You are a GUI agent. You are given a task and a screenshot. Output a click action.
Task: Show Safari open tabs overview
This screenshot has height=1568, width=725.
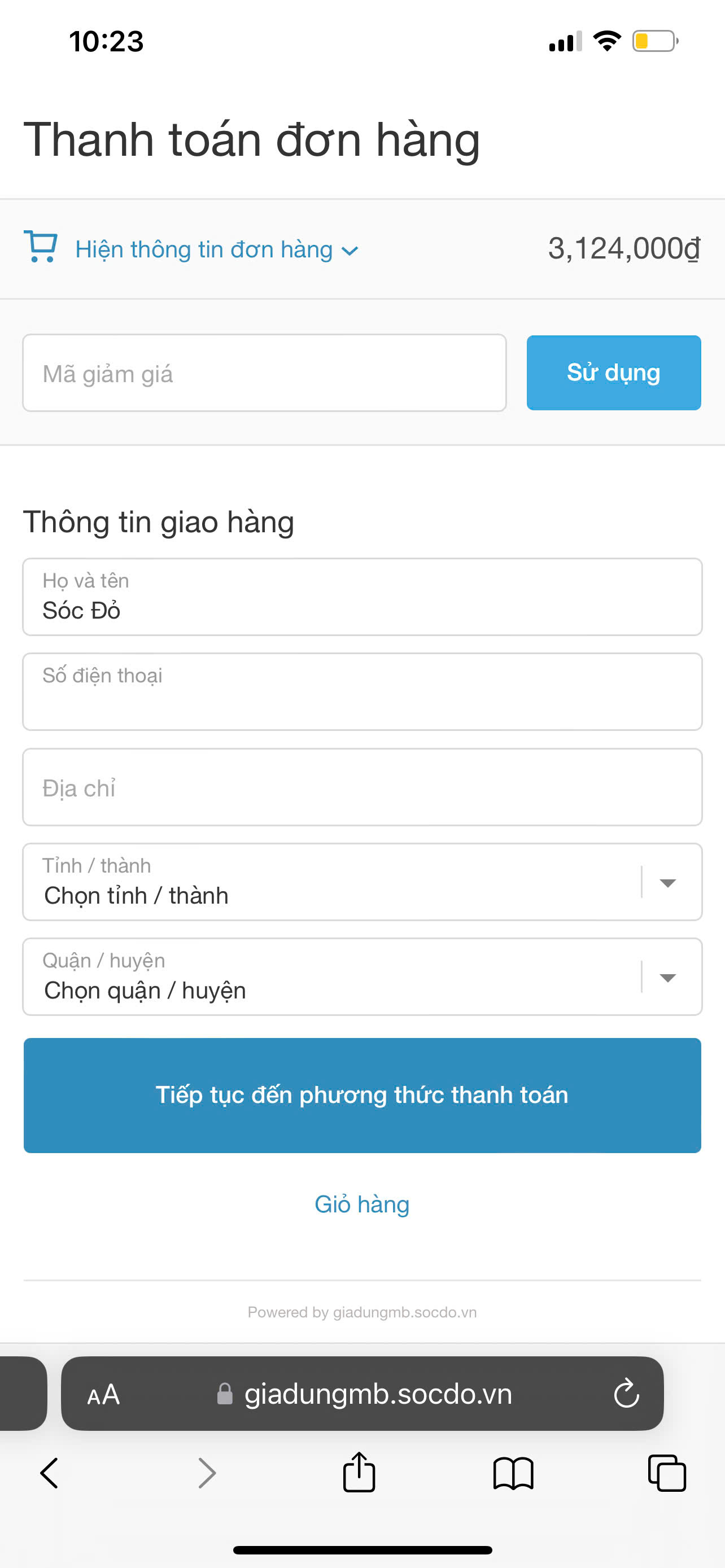[667, 1473]
